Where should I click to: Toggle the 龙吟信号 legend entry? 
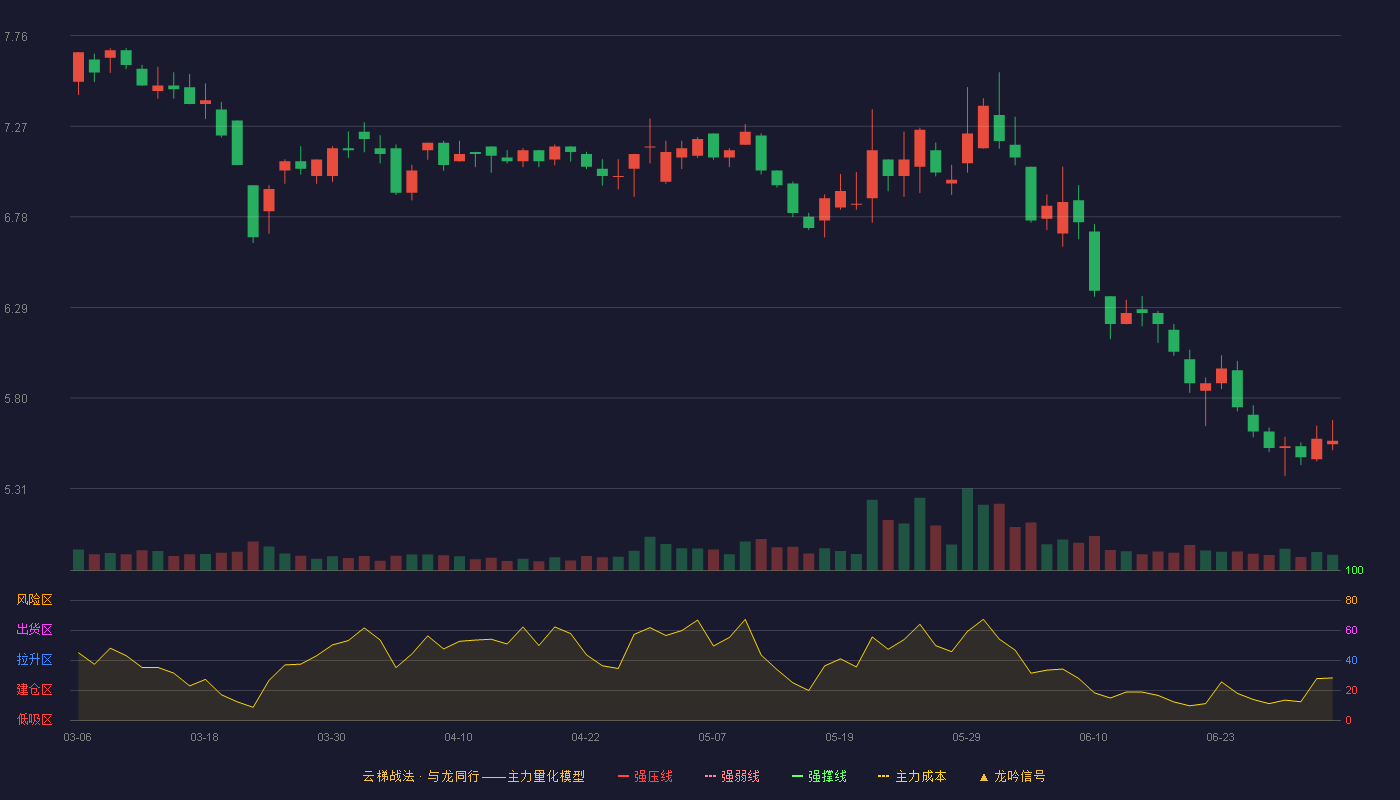[1011, 776]
